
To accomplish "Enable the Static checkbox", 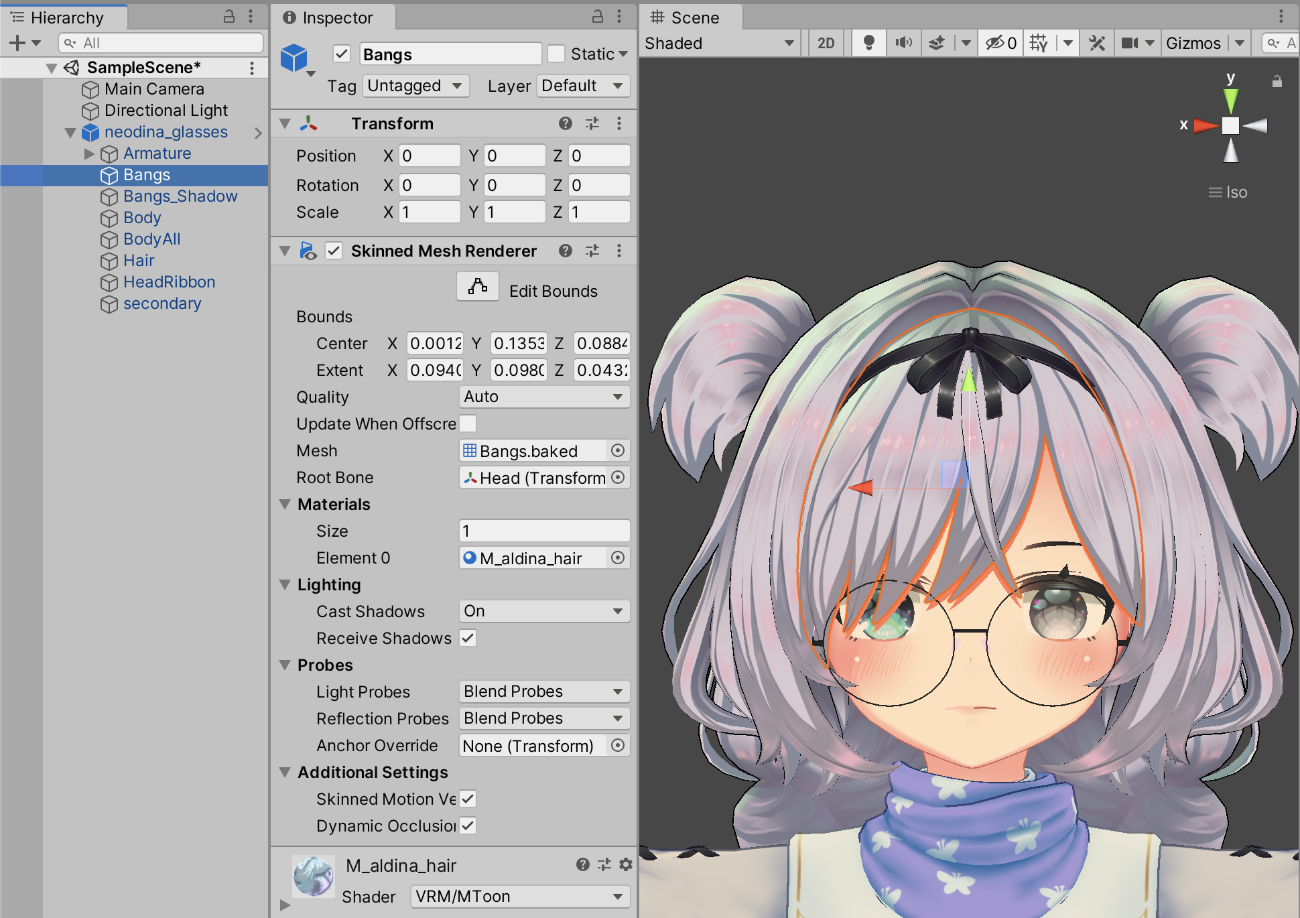I will click(556, 54).
